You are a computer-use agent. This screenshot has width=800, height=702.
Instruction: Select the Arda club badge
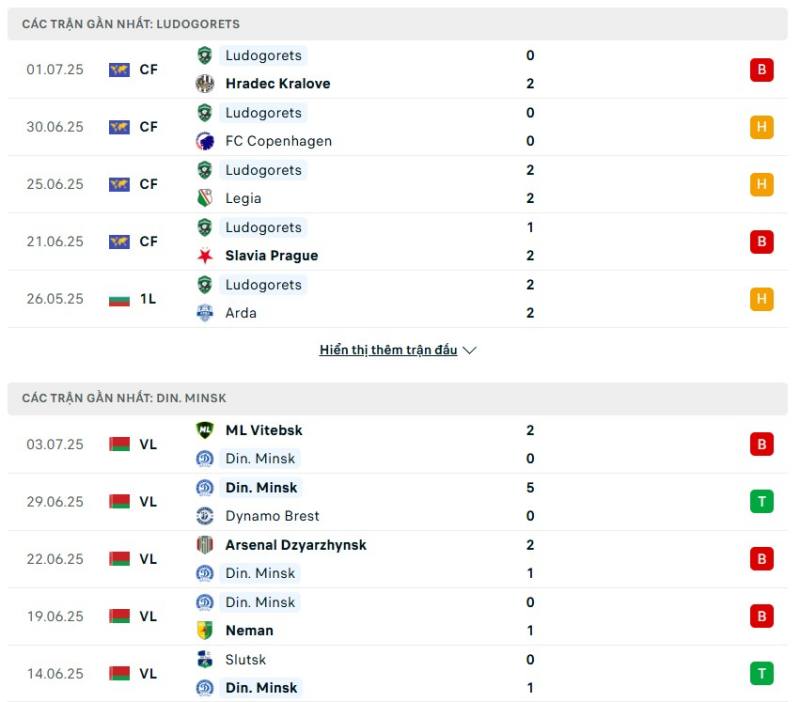tap(205, 312)
